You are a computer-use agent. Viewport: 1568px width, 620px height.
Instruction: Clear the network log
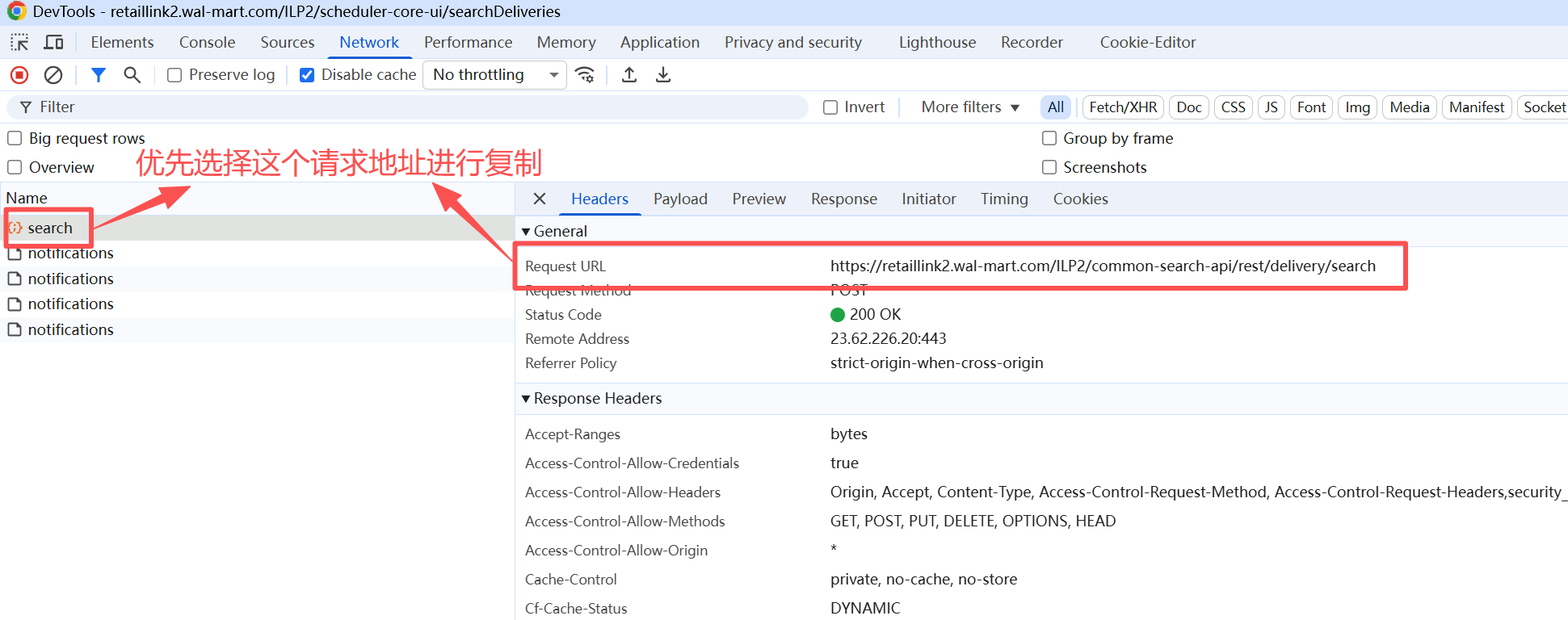pyautogui.click(x=53, y=75)
